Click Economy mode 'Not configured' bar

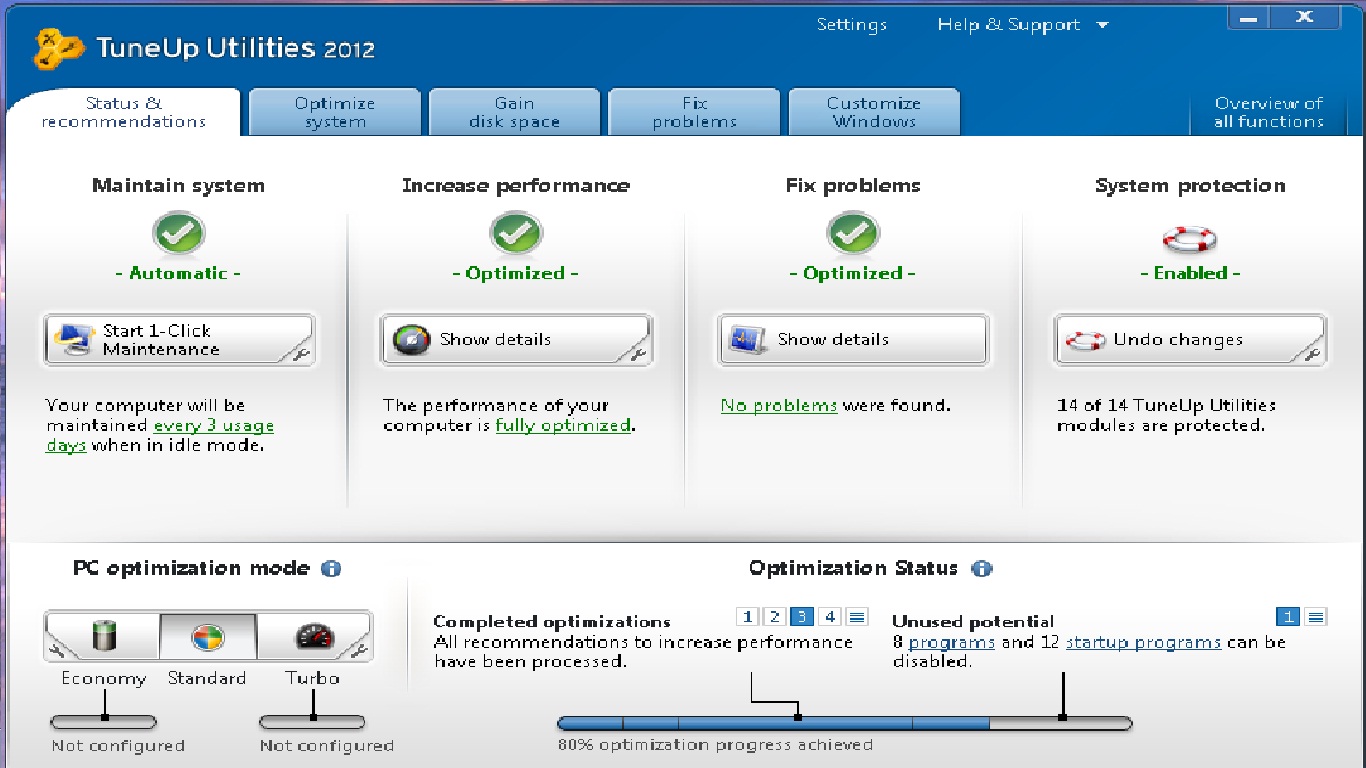(x=104, y=722)
